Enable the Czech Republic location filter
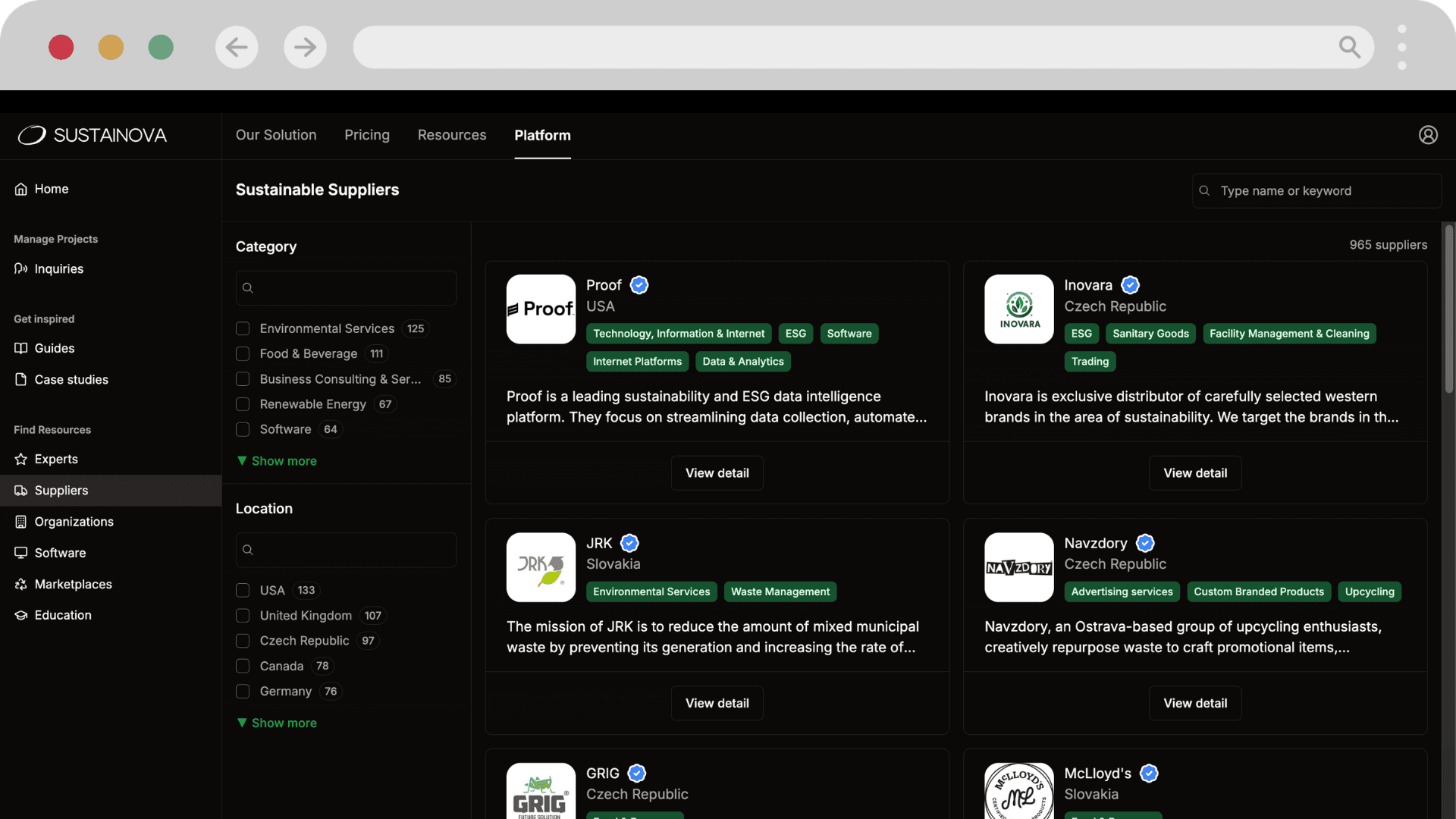1456x819 pixels. click(x=243, y=641)
